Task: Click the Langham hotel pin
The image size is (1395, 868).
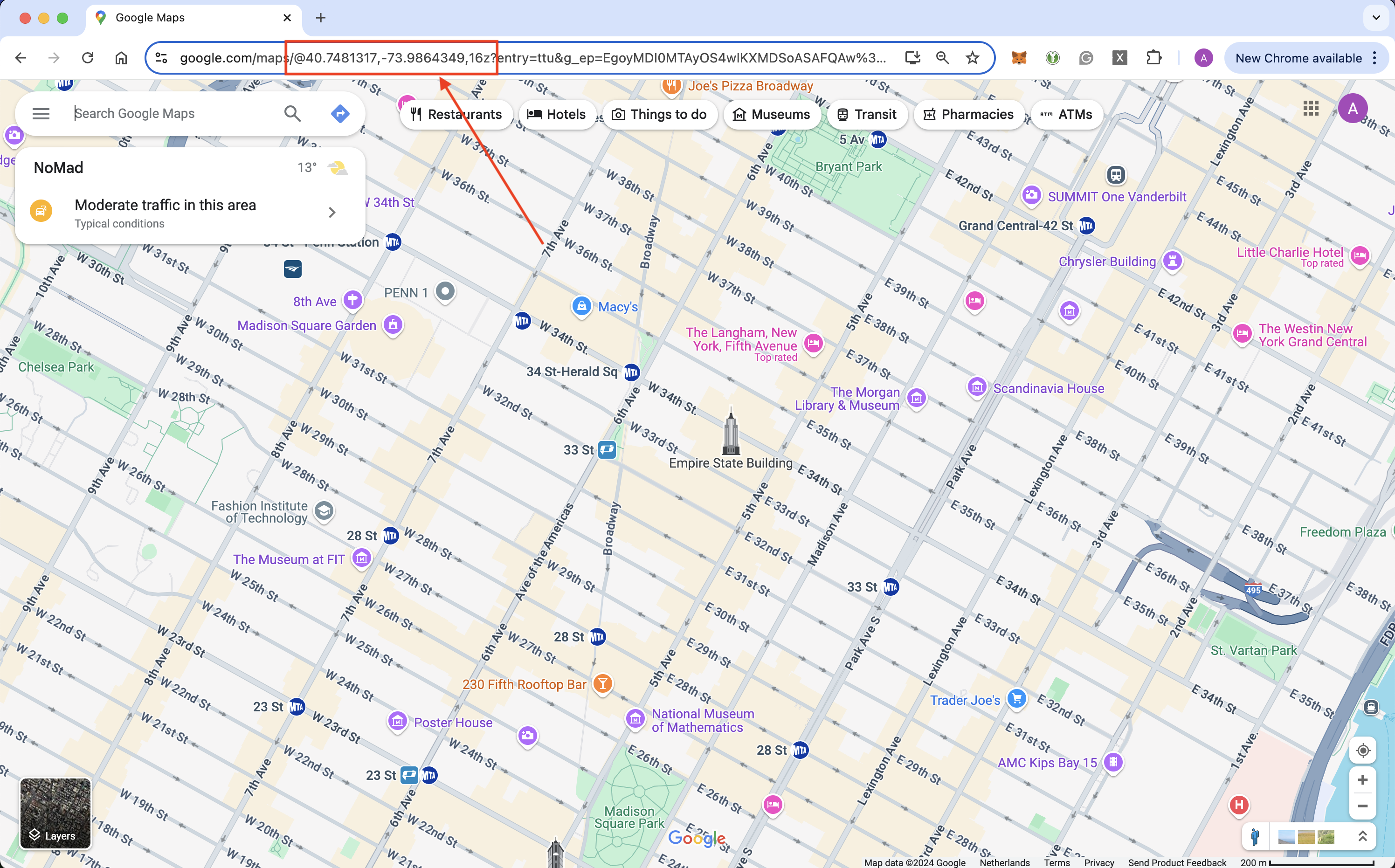Action: click(x=814, y=343)
